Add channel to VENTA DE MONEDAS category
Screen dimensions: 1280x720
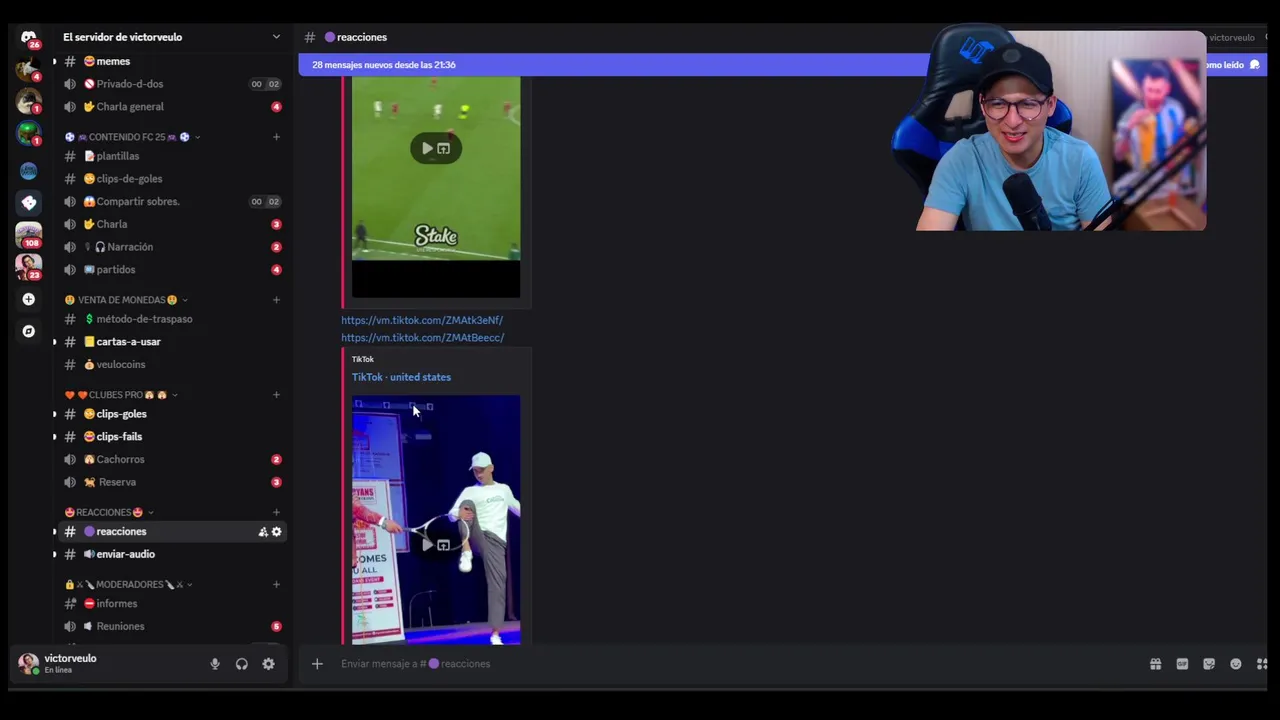276,300
